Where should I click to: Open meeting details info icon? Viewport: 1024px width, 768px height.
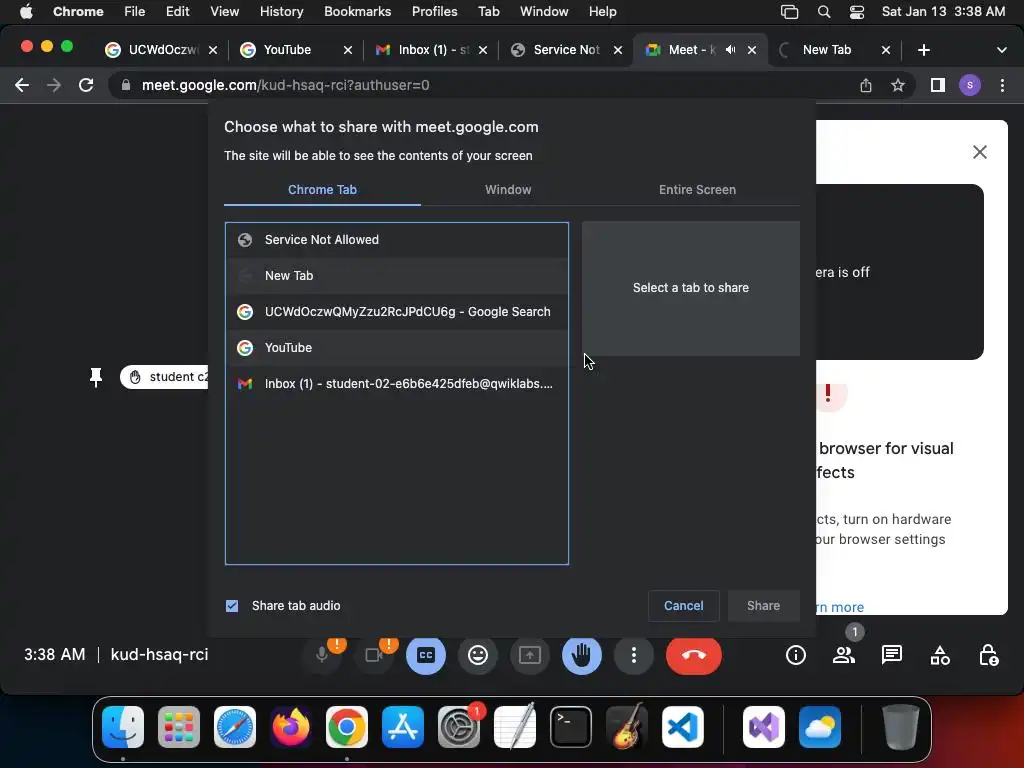(795, 654)
